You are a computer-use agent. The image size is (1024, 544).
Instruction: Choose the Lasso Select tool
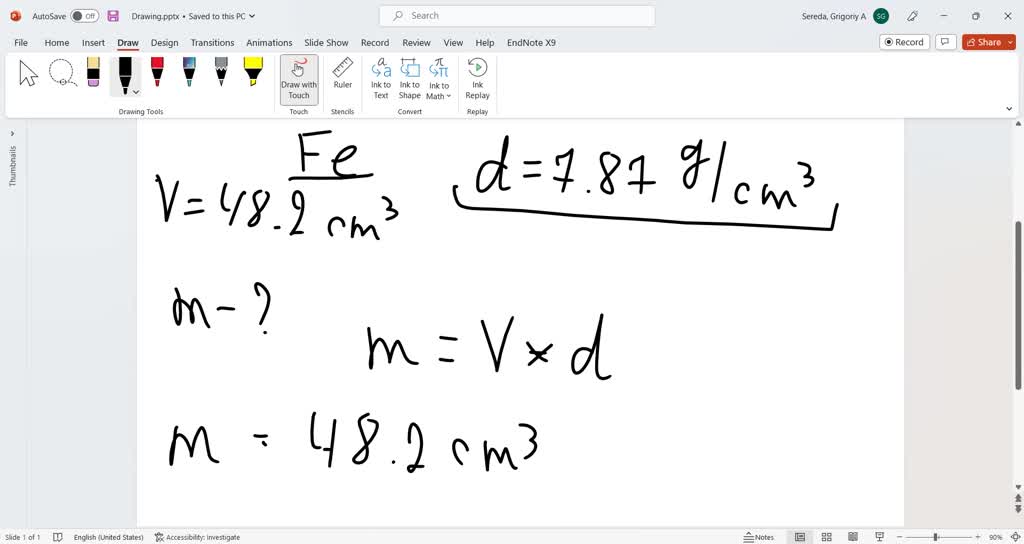point(63,73)
